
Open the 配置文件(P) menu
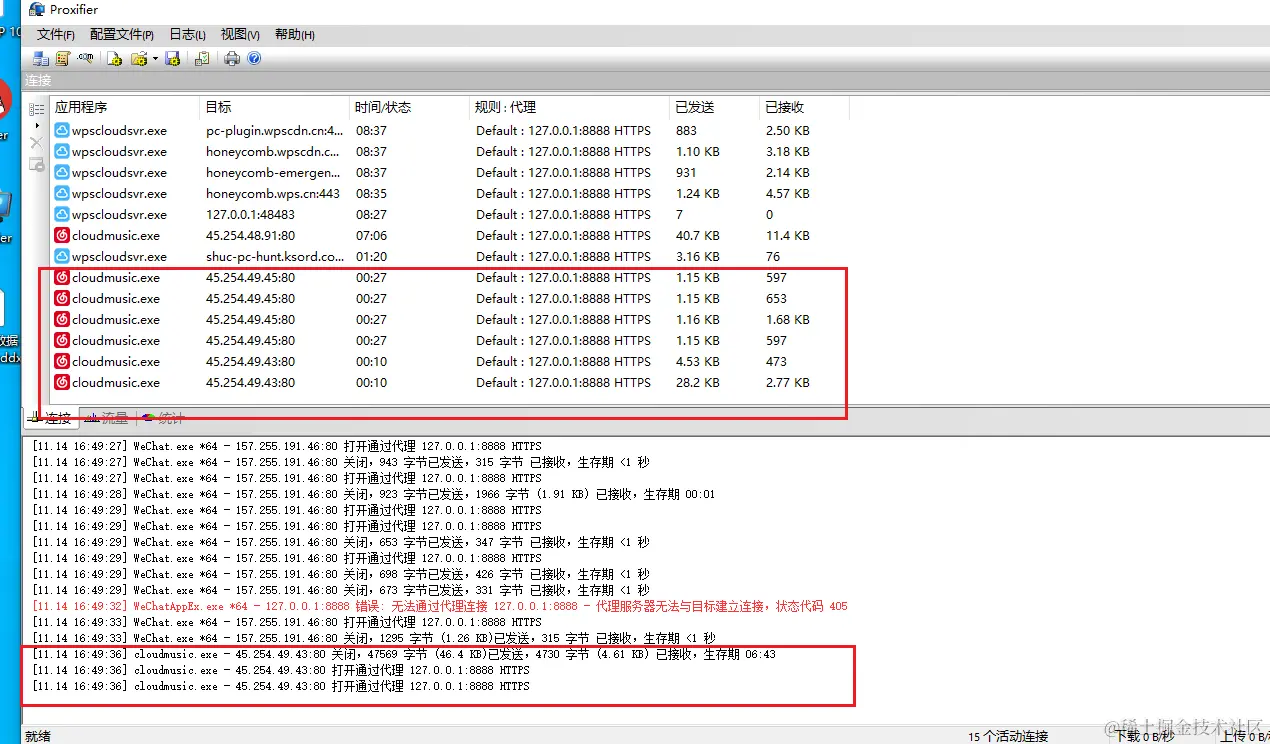click(x=122, y=35)
